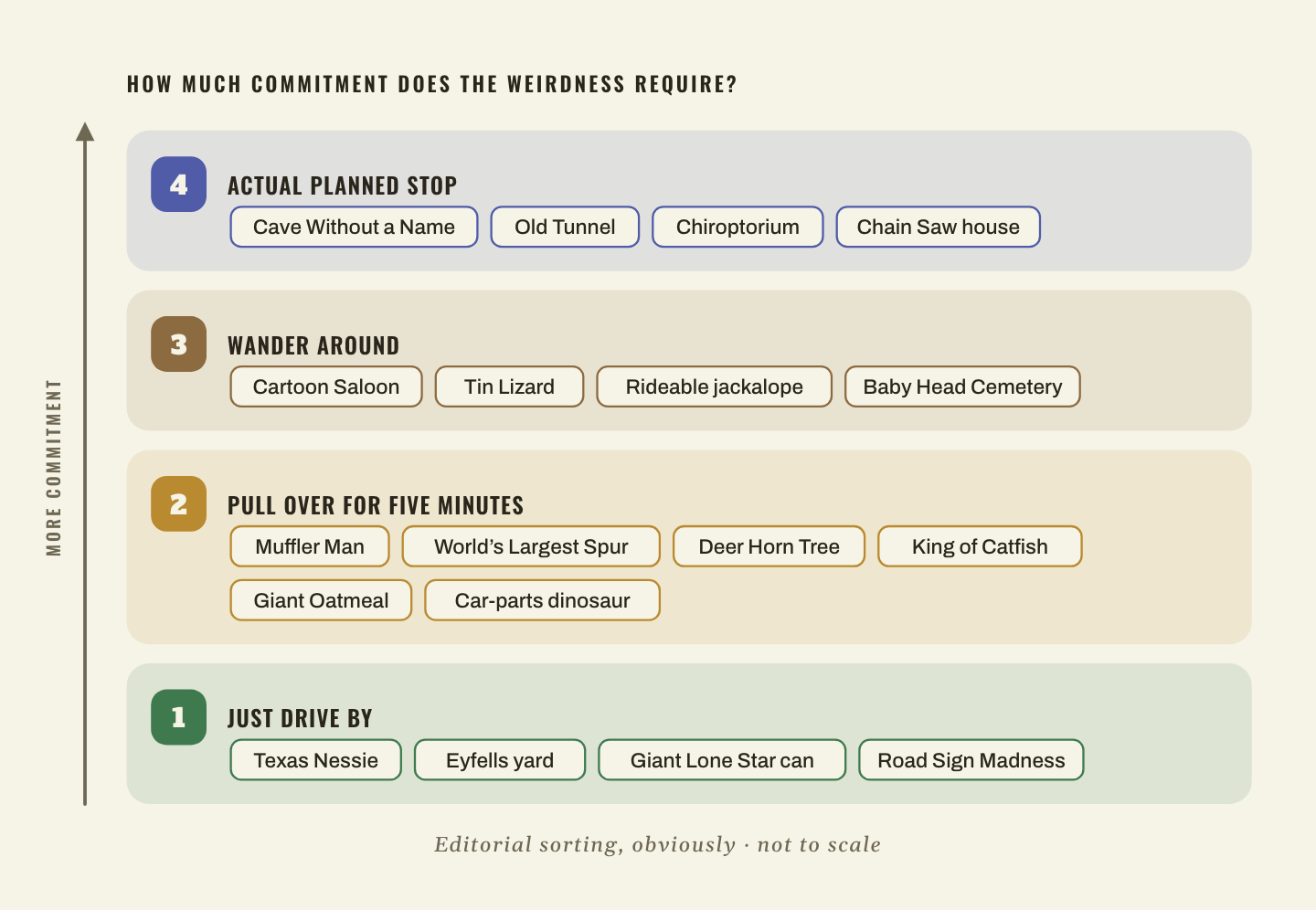Click the green number 1 badge

(x=178, y=717)
